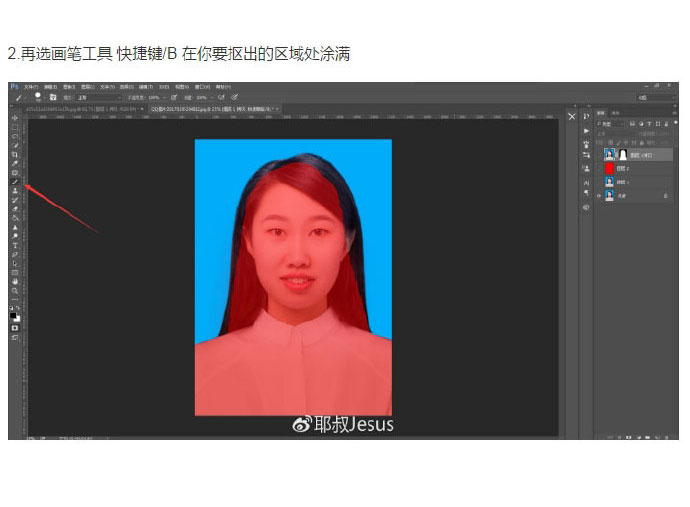Open the Actions panel play icon
The height and width of the screenshot is (507, 690).
point(586,131)
